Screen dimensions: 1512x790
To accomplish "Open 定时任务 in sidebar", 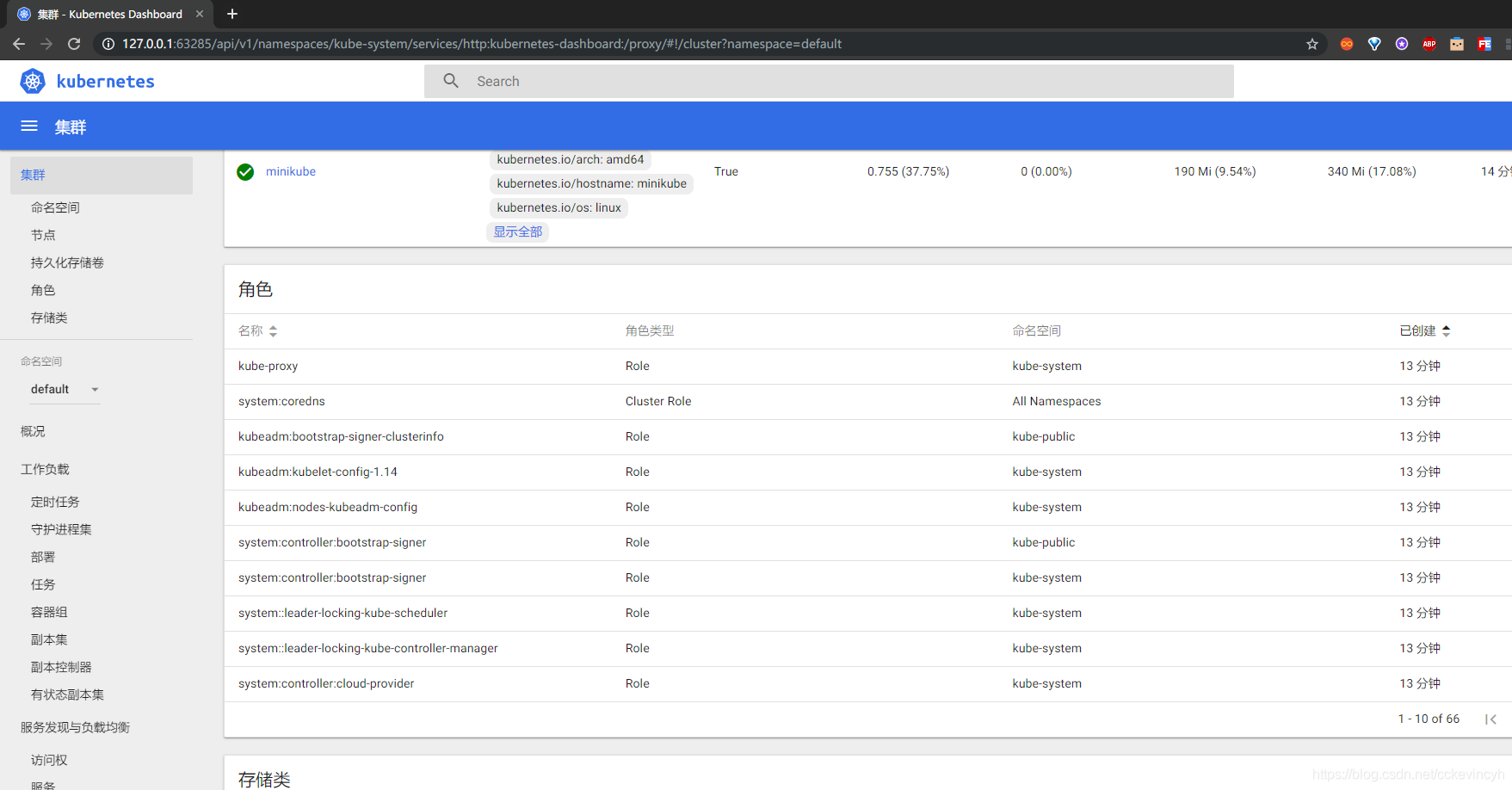I will coord(55,502).
